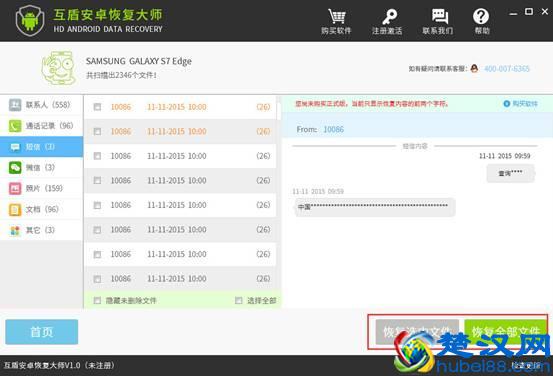This screenshot has height=376, width=553.
Task: Select the 照片 (159) category
Action: (42, 188)
